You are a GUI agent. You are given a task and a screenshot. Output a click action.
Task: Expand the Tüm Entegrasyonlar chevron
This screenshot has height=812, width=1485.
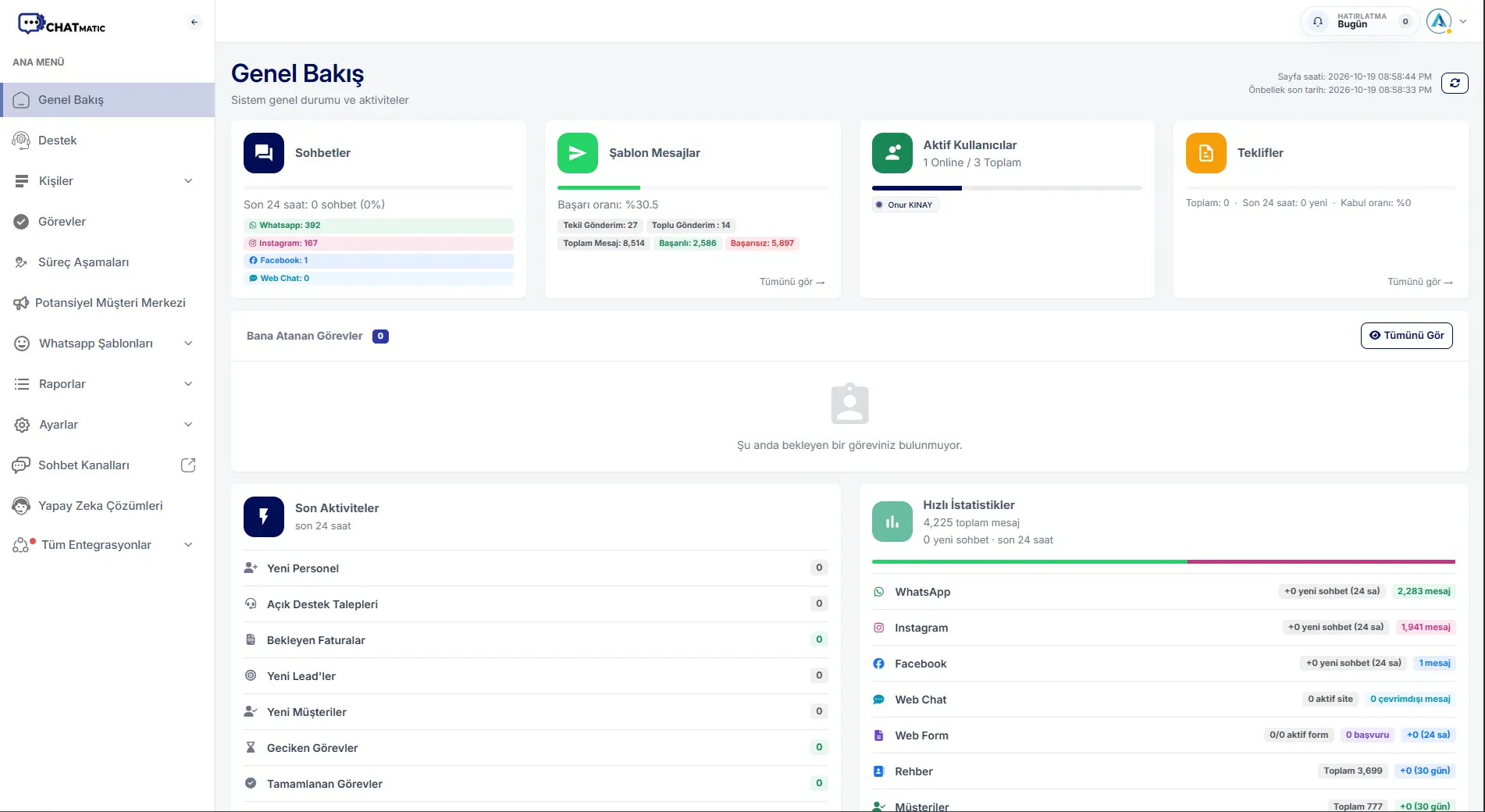tap(188, 545)
